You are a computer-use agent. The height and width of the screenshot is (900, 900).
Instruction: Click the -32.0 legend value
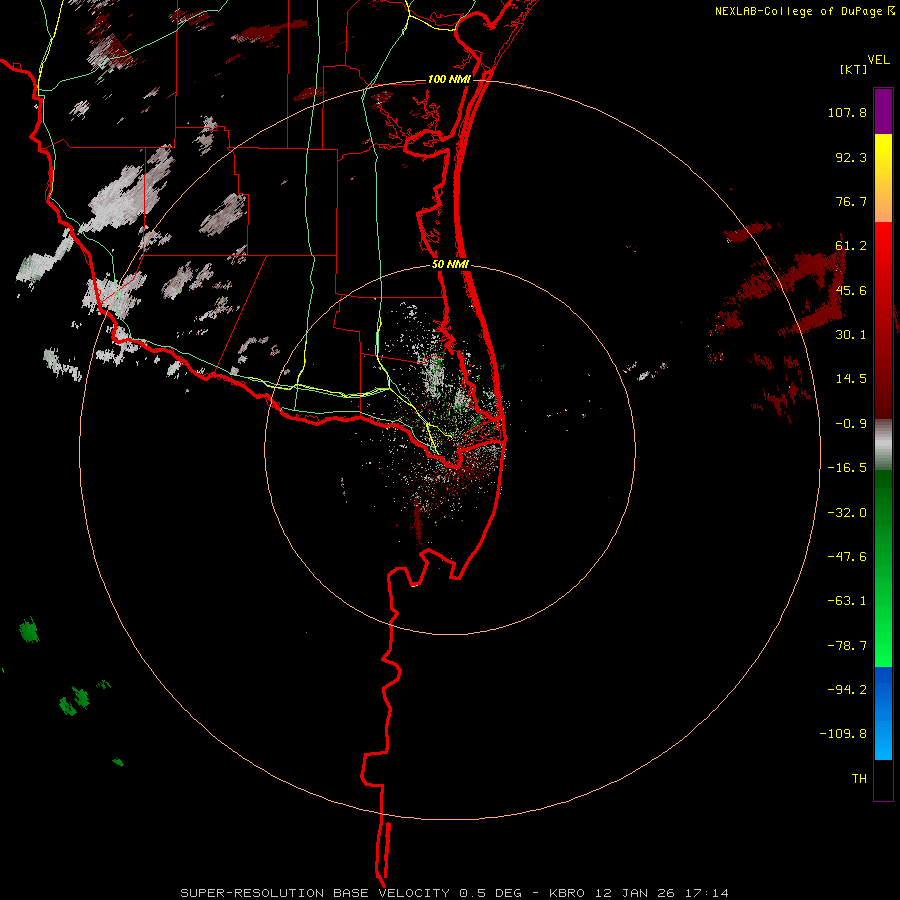pyautogui.click(x=847, y=513)
